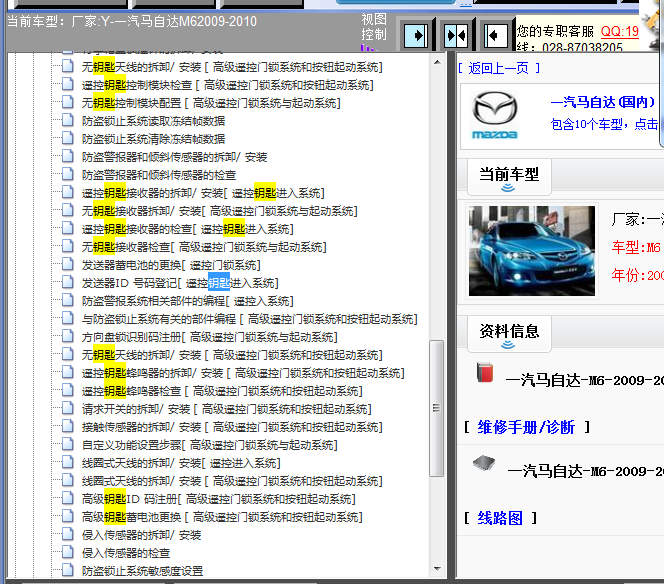Screen dimensions: 664x584
Task: Open 与防盗锁止系统有关的部件编程 entry
Action: coord(250,319)
